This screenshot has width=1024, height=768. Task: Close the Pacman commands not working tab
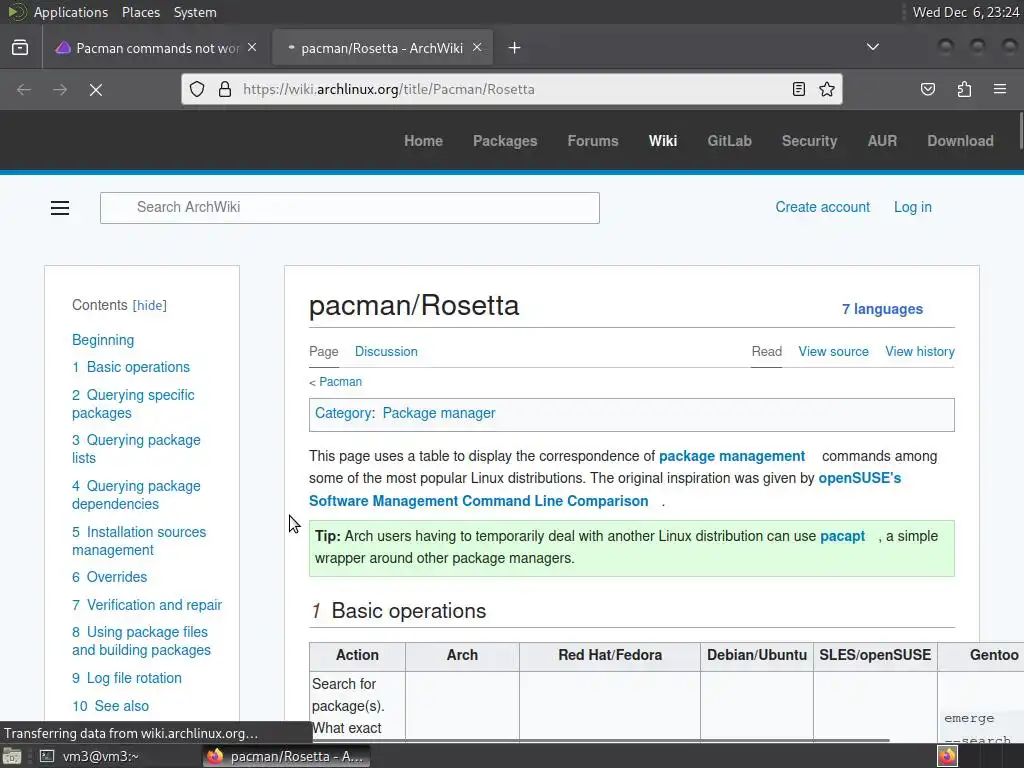coord(252,48)
